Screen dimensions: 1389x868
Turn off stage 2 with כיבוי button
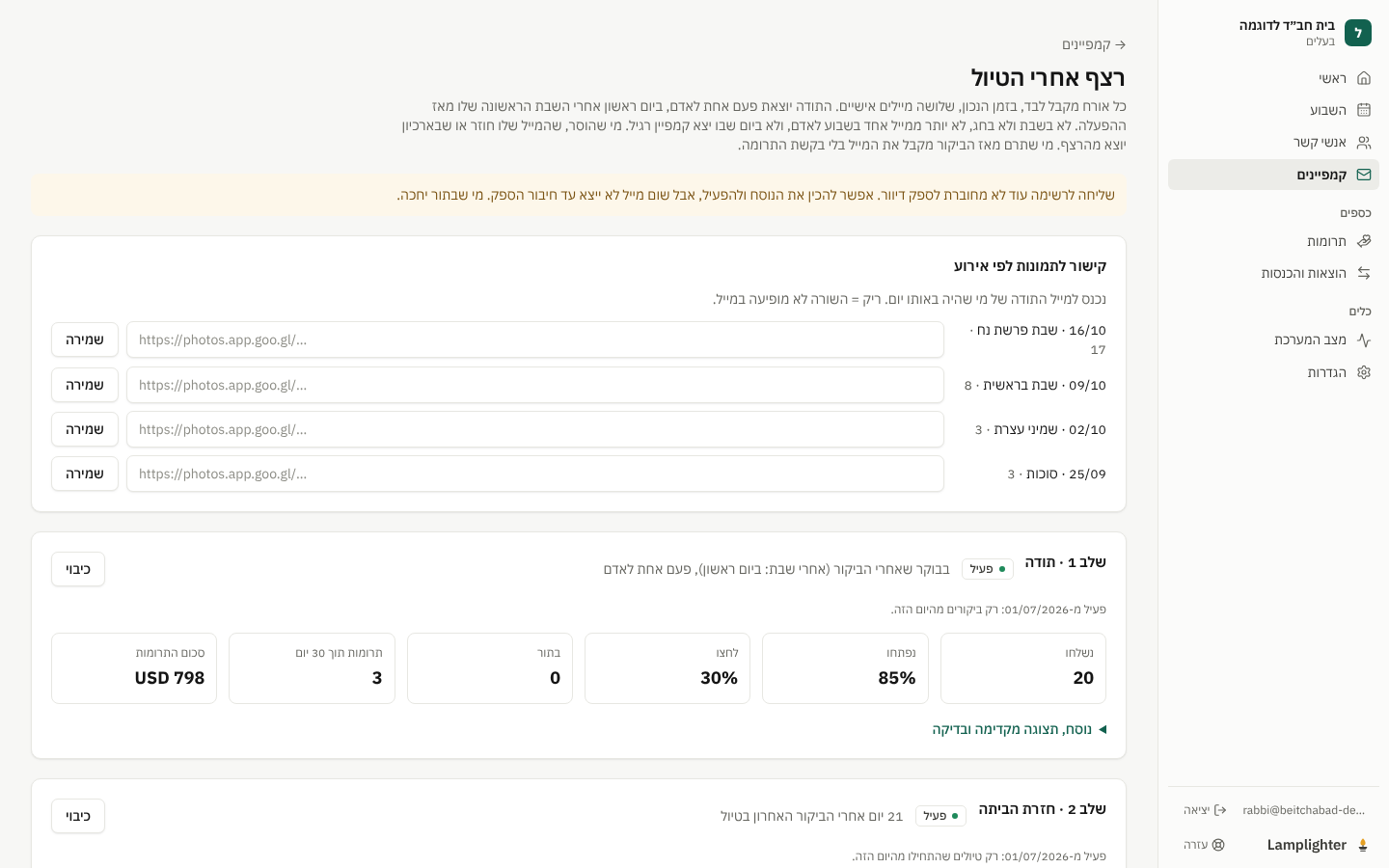click(78, 816)
